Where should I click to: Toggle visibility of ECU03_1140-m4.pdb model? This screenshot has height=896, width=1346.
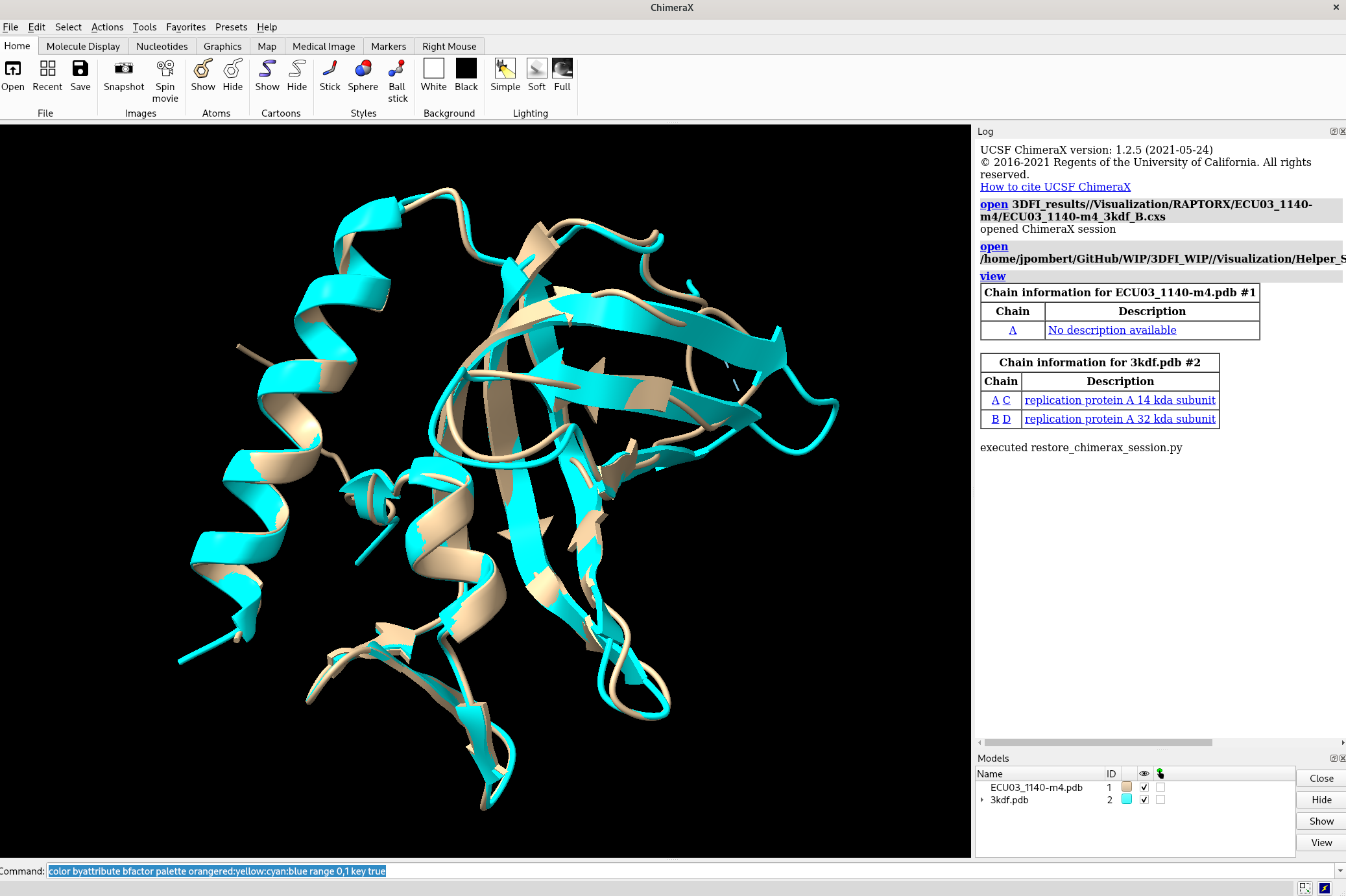click(x=1144, y=787)
